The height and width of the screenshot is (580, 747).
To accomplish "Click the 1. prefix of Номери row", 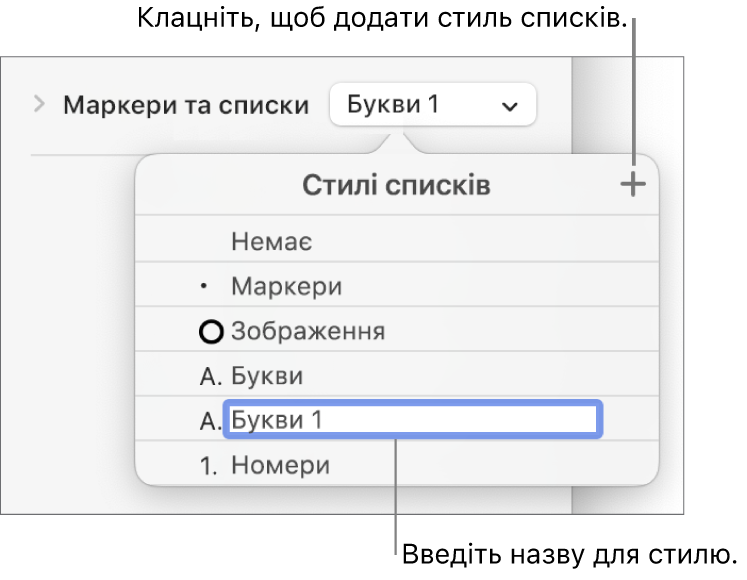I will tap(209, 466).
